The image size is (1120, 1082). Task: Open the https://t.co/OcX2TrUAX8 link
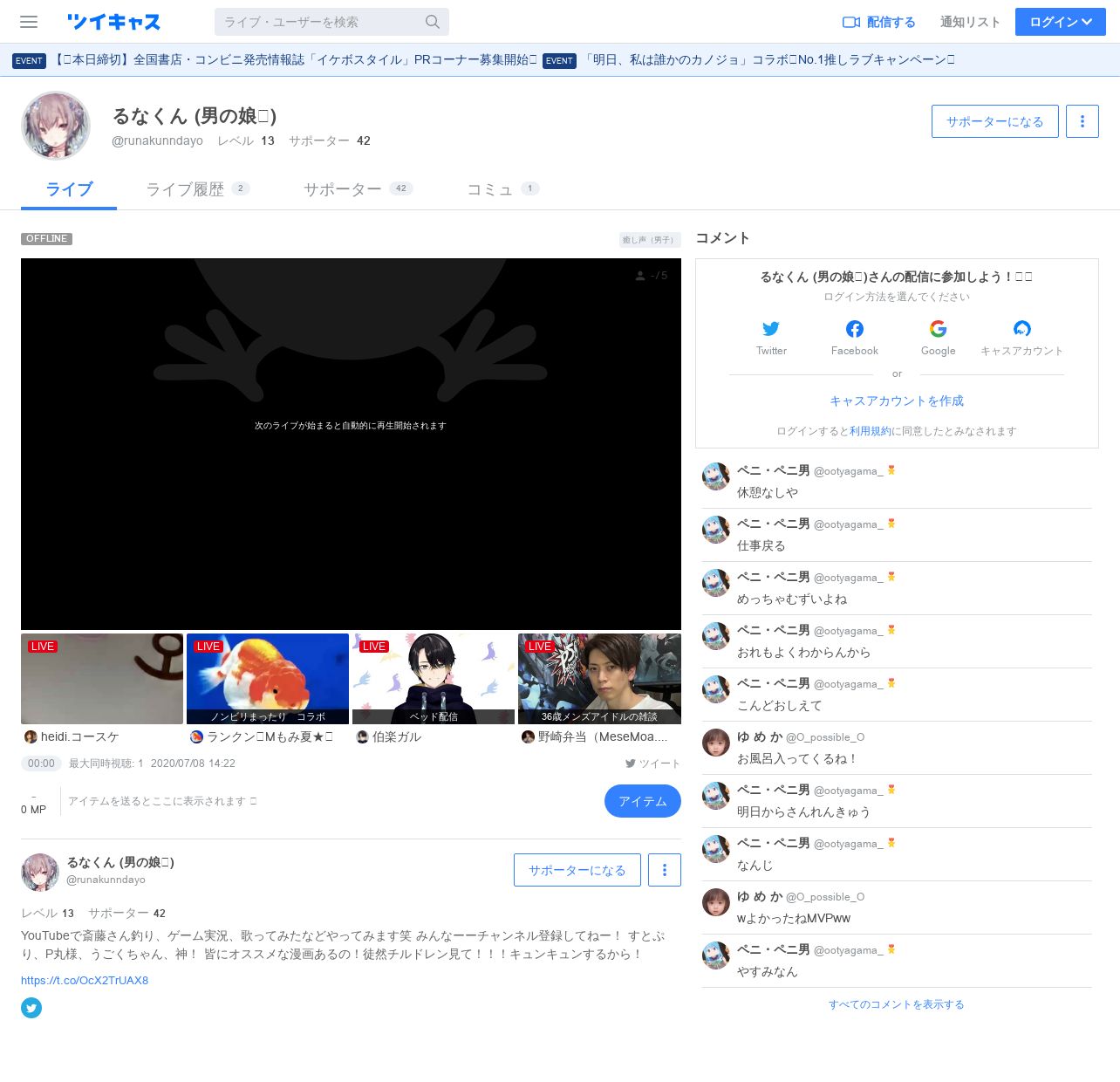coord(85,980)
